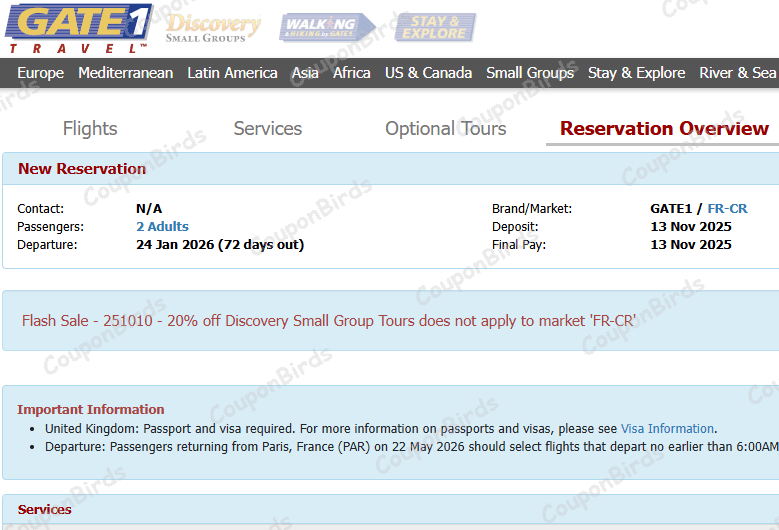The image size is (779, 530).
Task: Select Stay & Explore navigation item
Action: (x=636, y=73)
